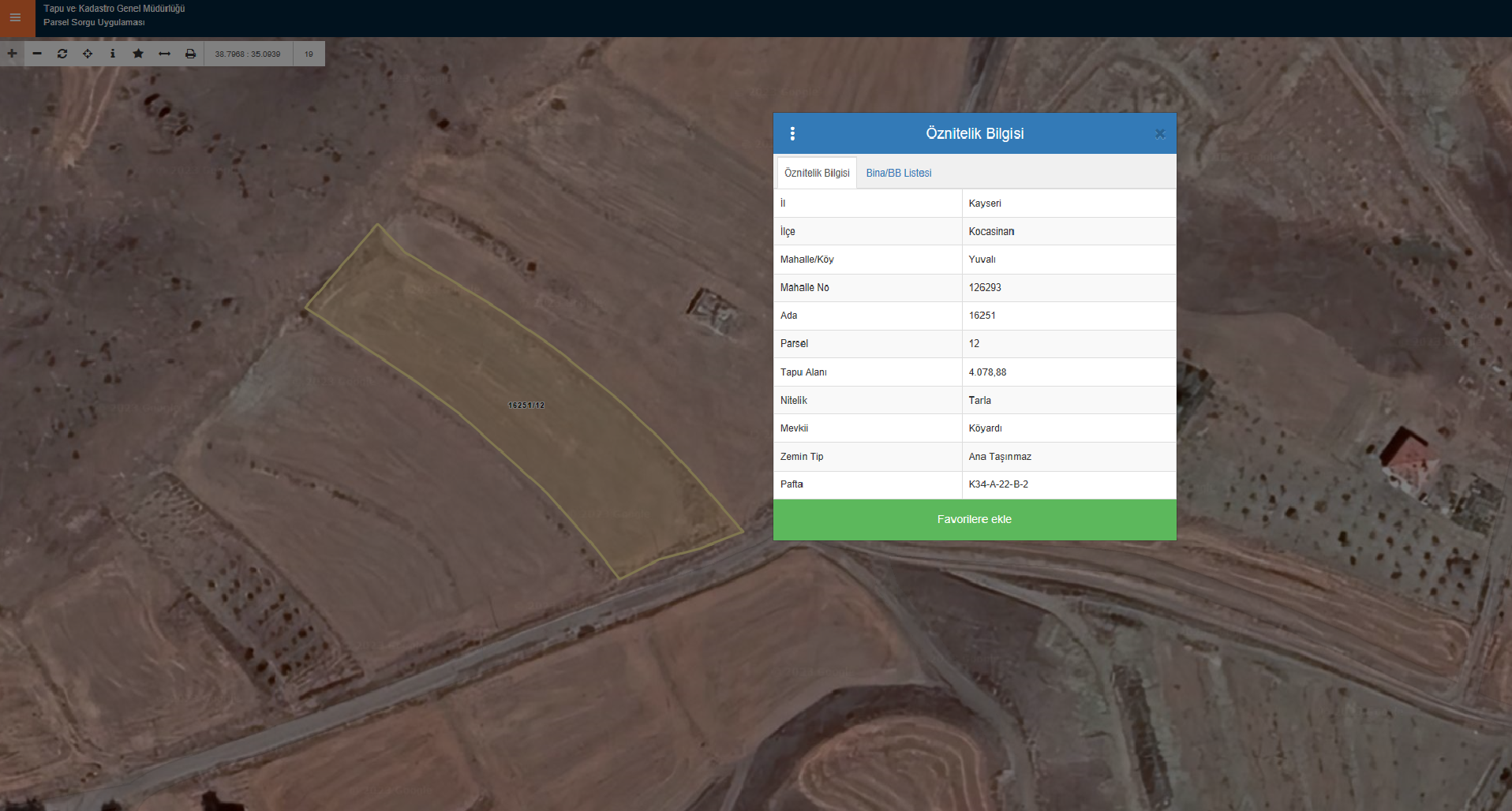This screenshot has height=811, width=1512.
Task: Click the Tapu Alanı row label
Action: 803,372
